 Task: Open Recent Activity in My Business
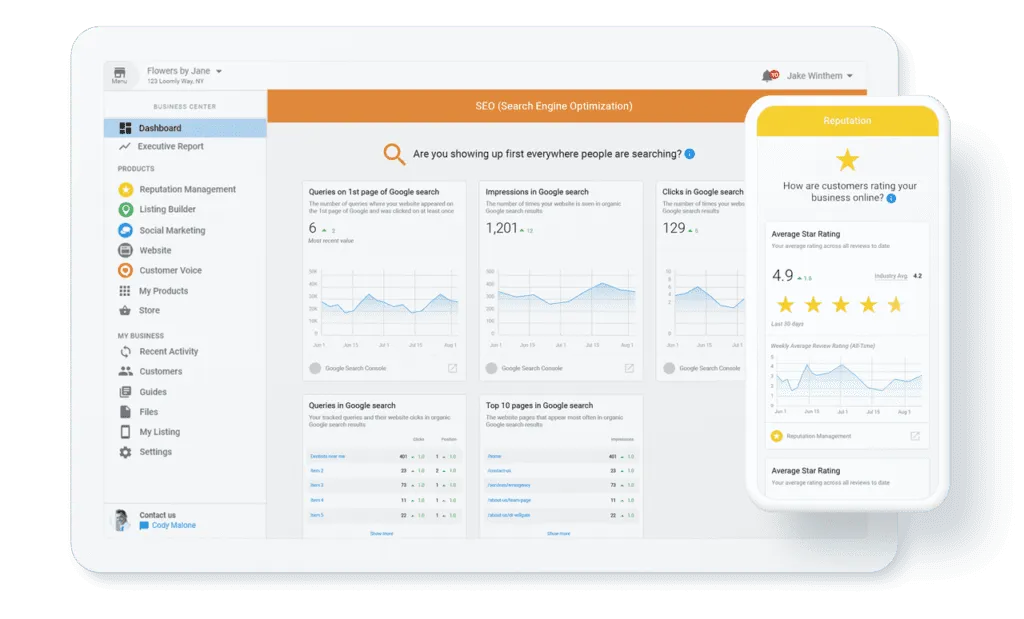click(168, 352)
